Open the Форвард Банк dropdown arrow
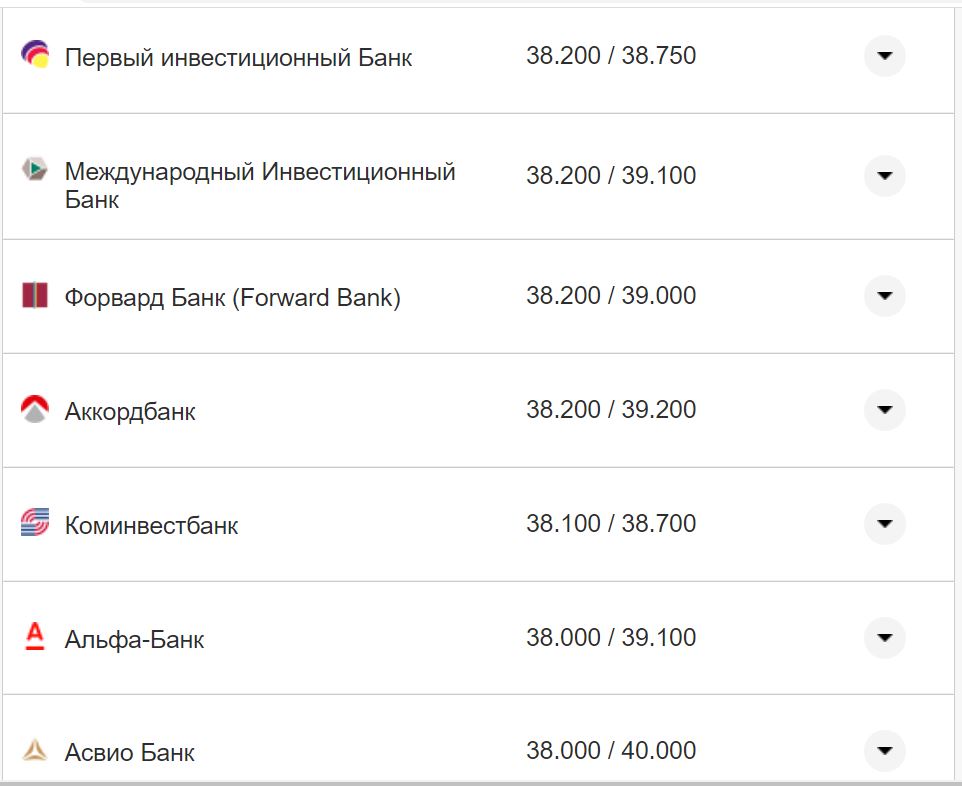Screen dimensions: 962x786 coord(884,296)
